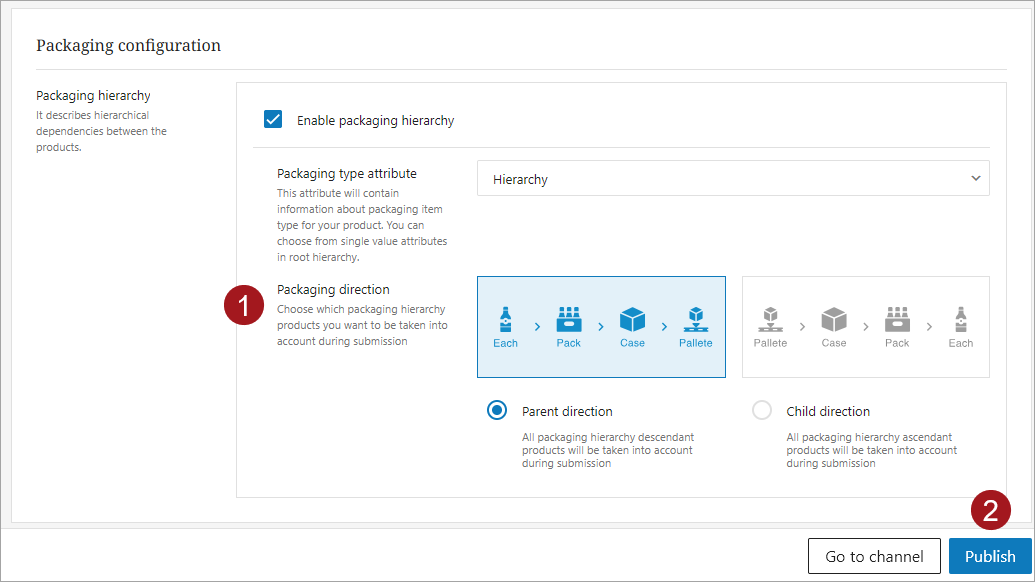Uncheck the Enable packaging hierarchy checkbox
The height and width of the screenshot is (582, 1035).
(273, 120)
